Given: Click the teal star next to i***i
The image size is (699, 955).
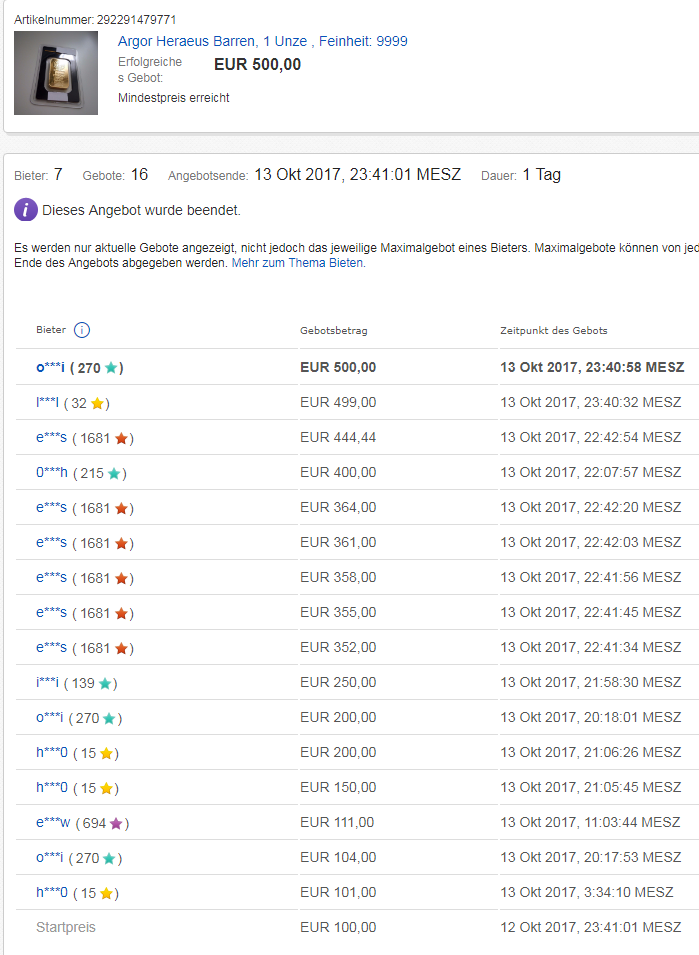Looking at the screenshot, I should point(105,683).
